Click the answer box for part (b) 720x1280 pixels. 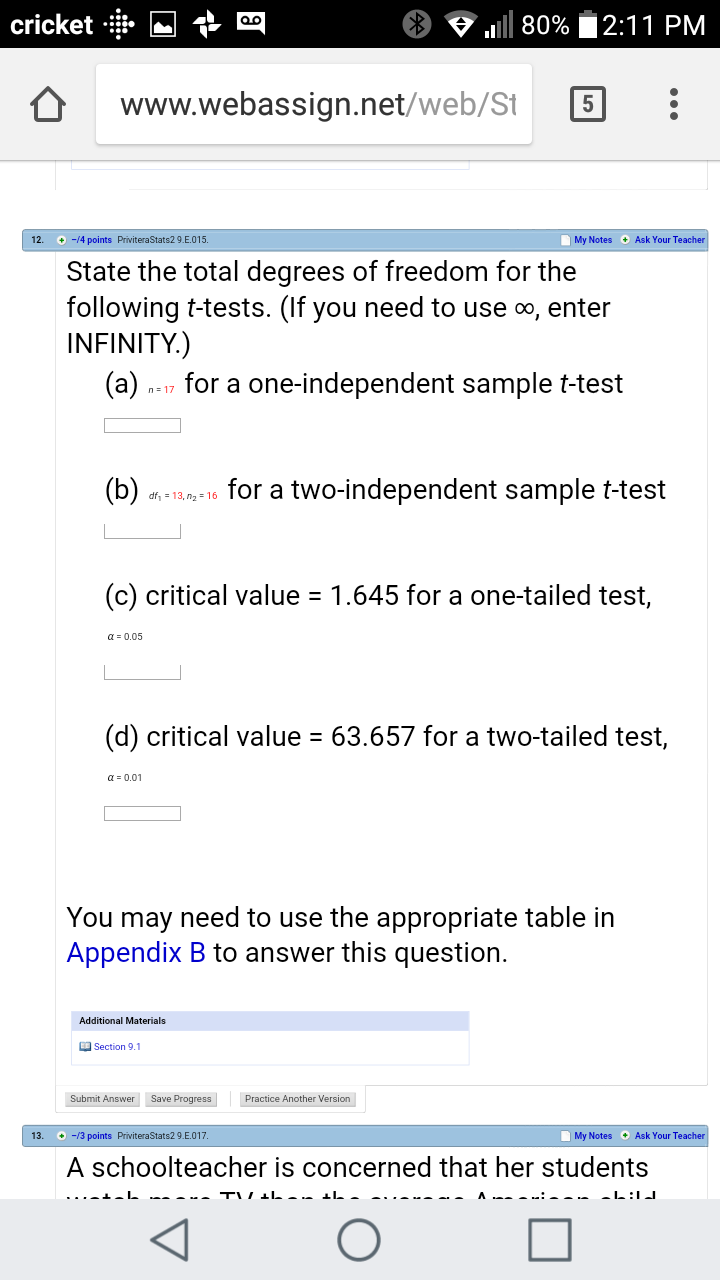point(142,531)
